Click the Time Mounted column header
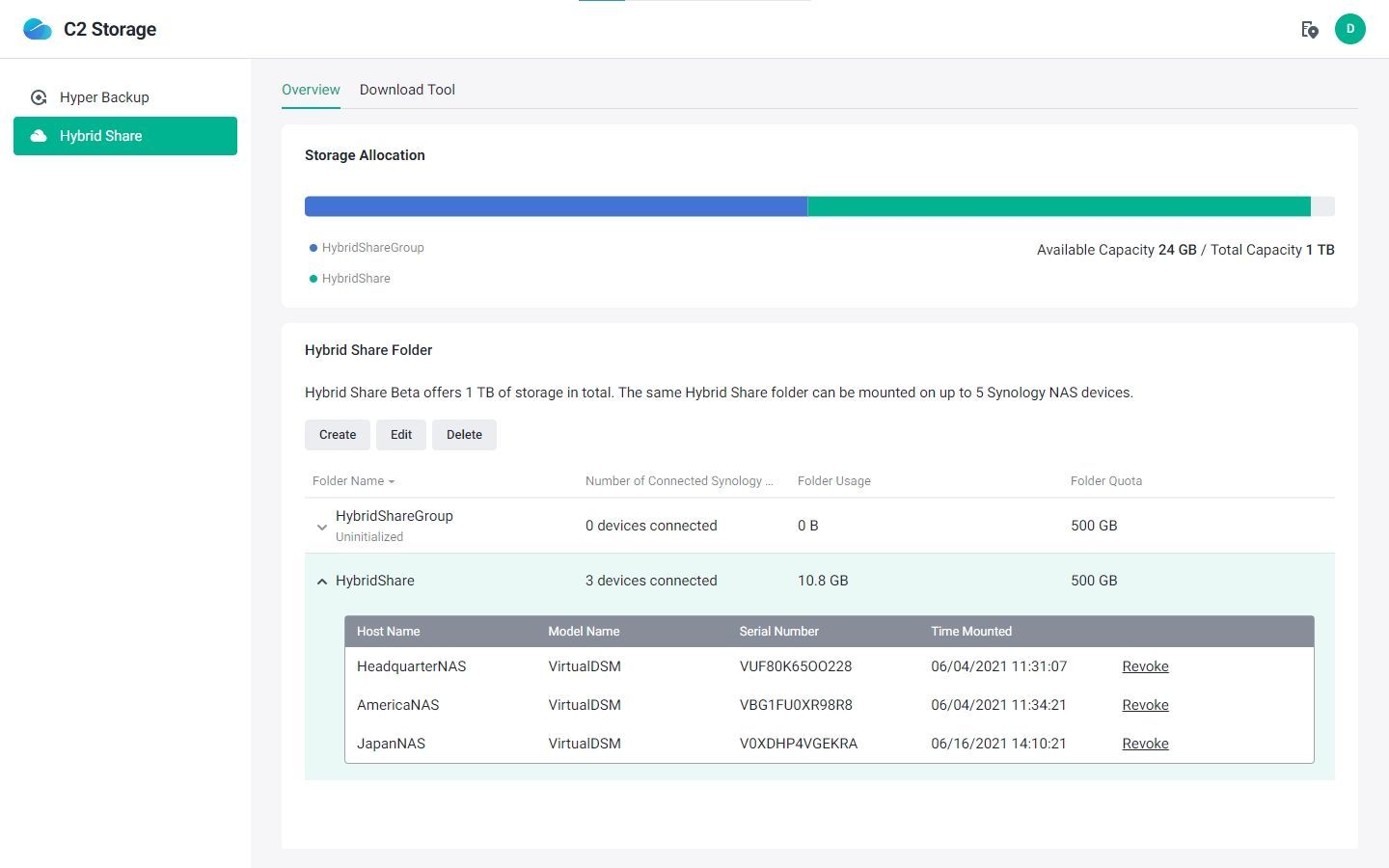Screen dimensions: 1389x868 (971, 632)
